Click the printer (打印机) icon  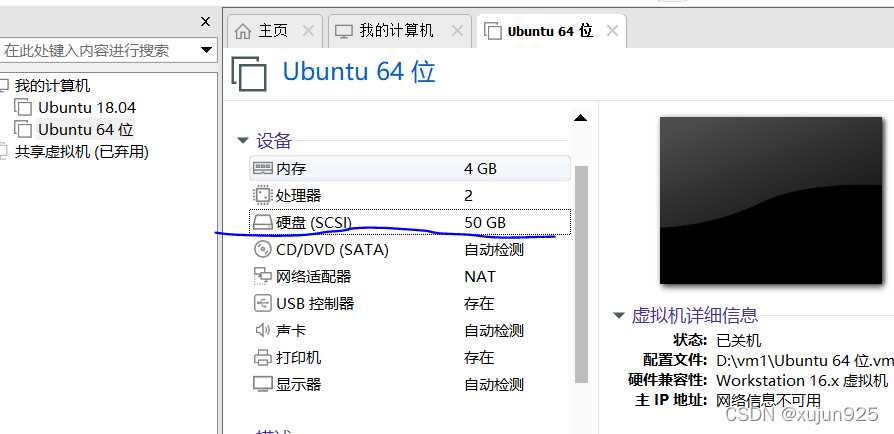[262, 358]
